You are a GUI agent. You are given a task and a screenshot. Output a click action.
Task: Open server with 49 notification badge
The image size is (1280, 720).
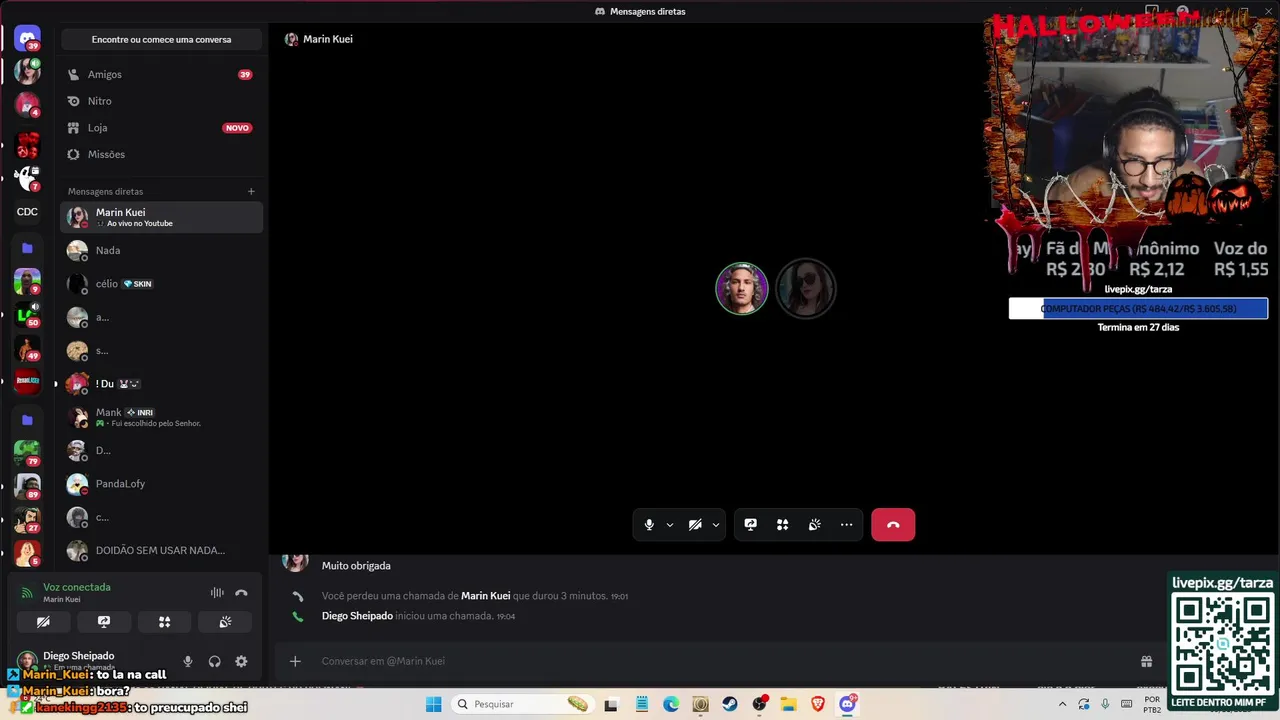point(27,349)
